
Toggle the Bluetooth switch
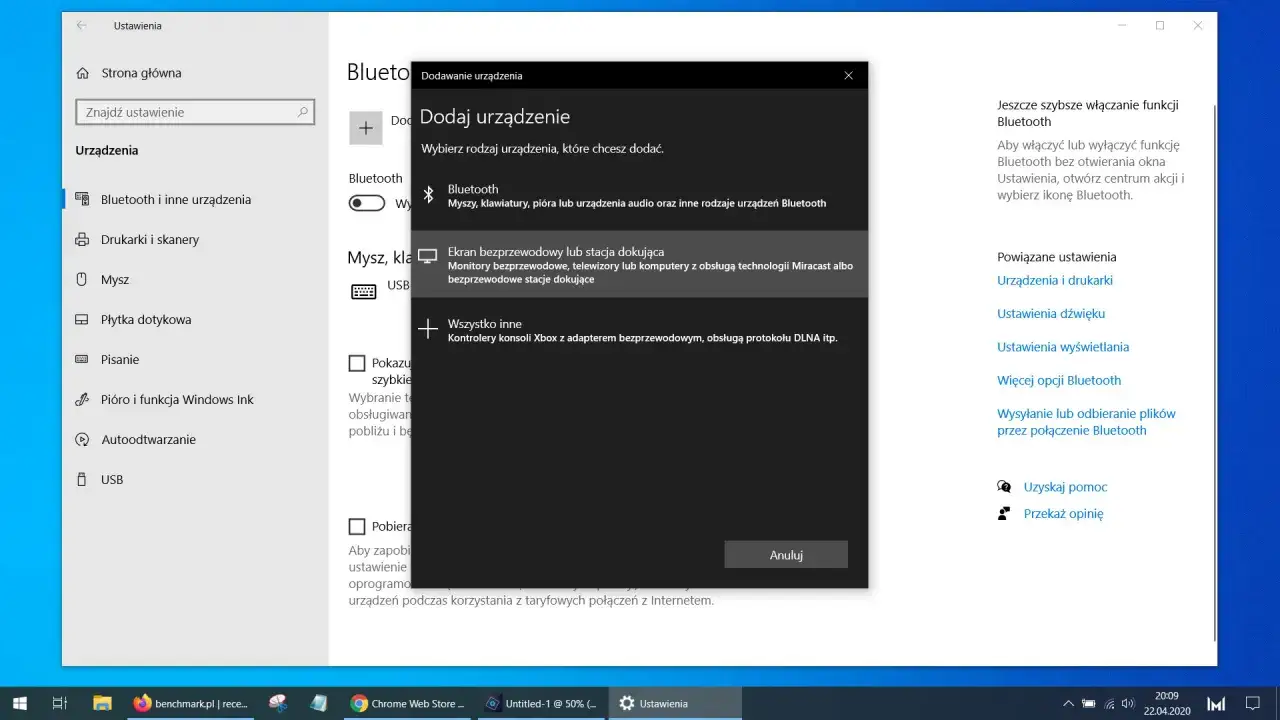367,202
